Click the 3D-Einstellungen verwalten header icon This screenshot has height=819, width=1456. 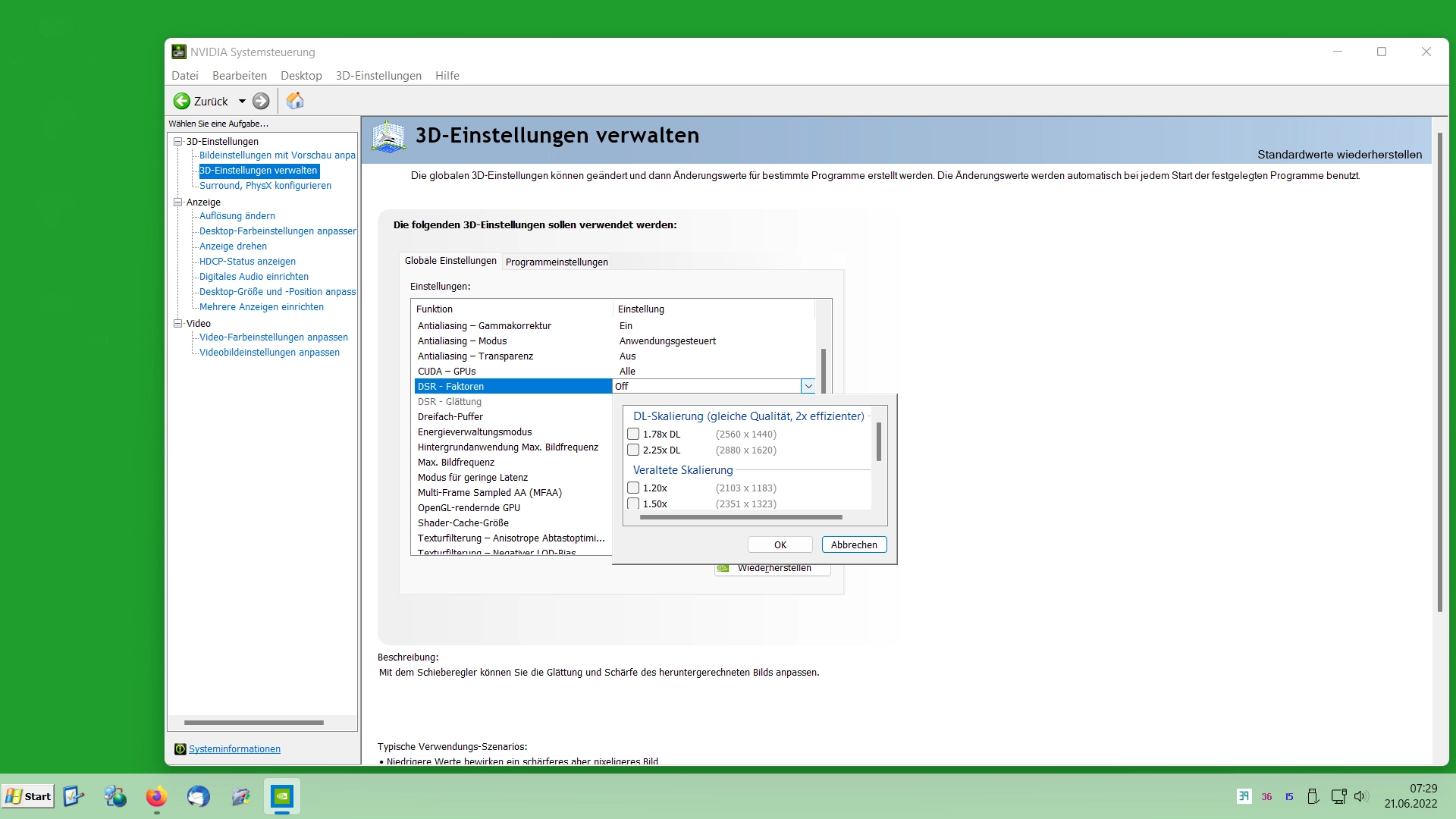pyautogui.click(x=388, y=136)
